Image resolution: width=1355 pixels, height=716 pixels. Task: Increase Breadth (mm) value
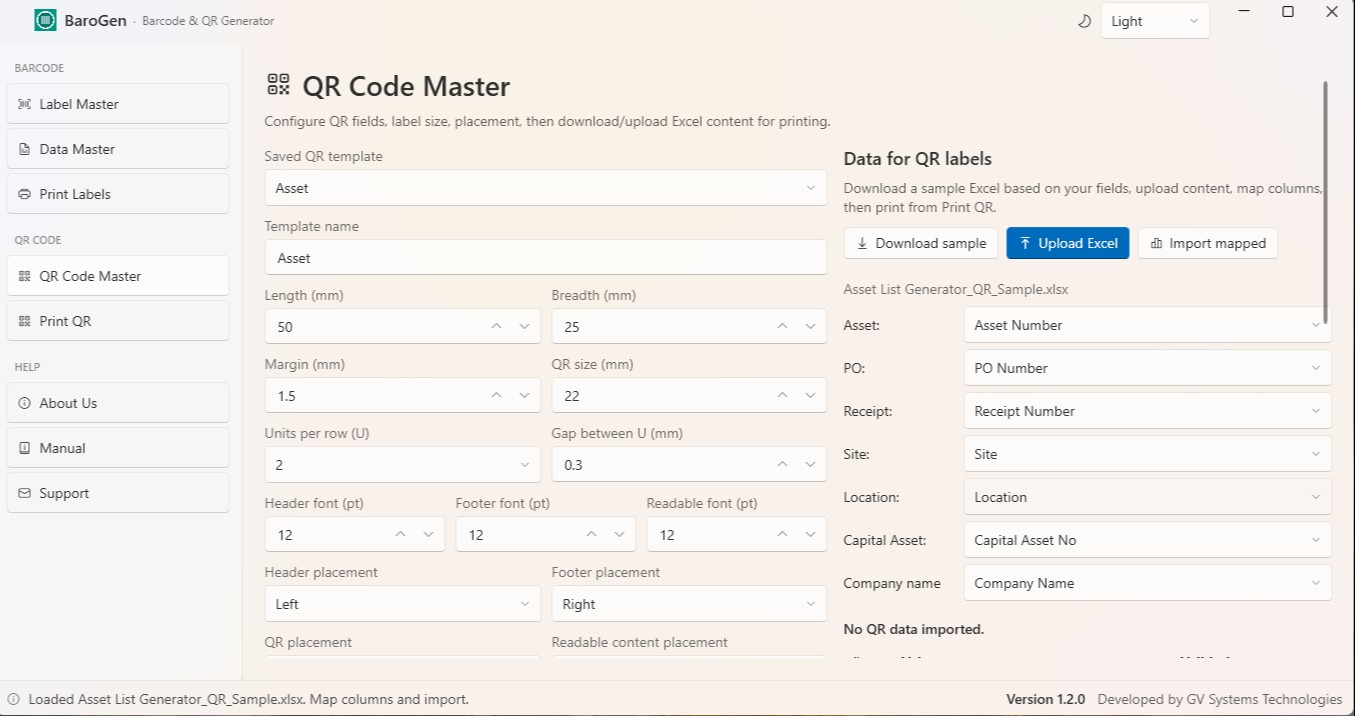pos(783,327)
